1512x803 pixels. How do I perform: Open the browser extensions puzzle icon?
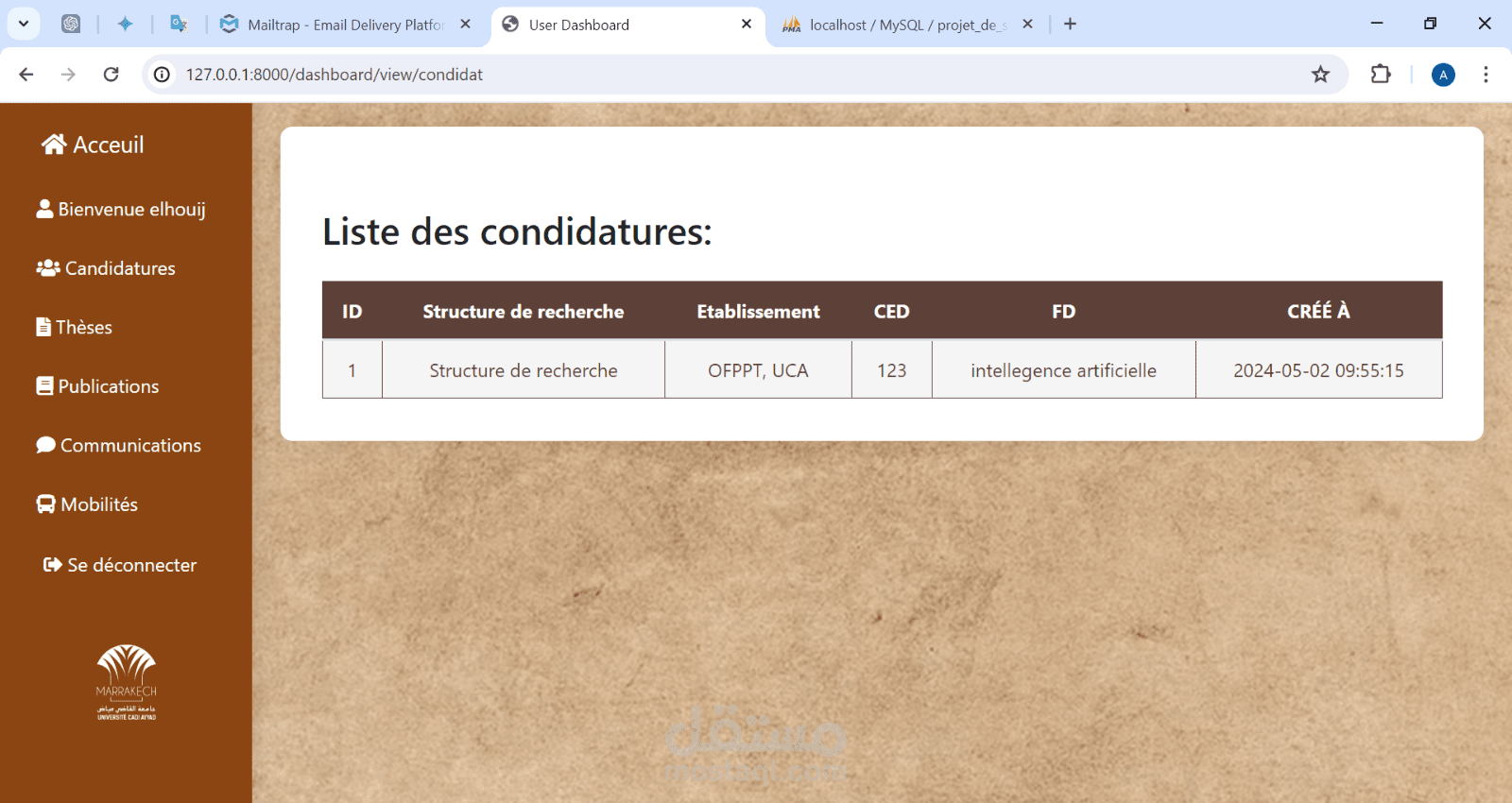pyautogui.click(x=1381, y=74)
